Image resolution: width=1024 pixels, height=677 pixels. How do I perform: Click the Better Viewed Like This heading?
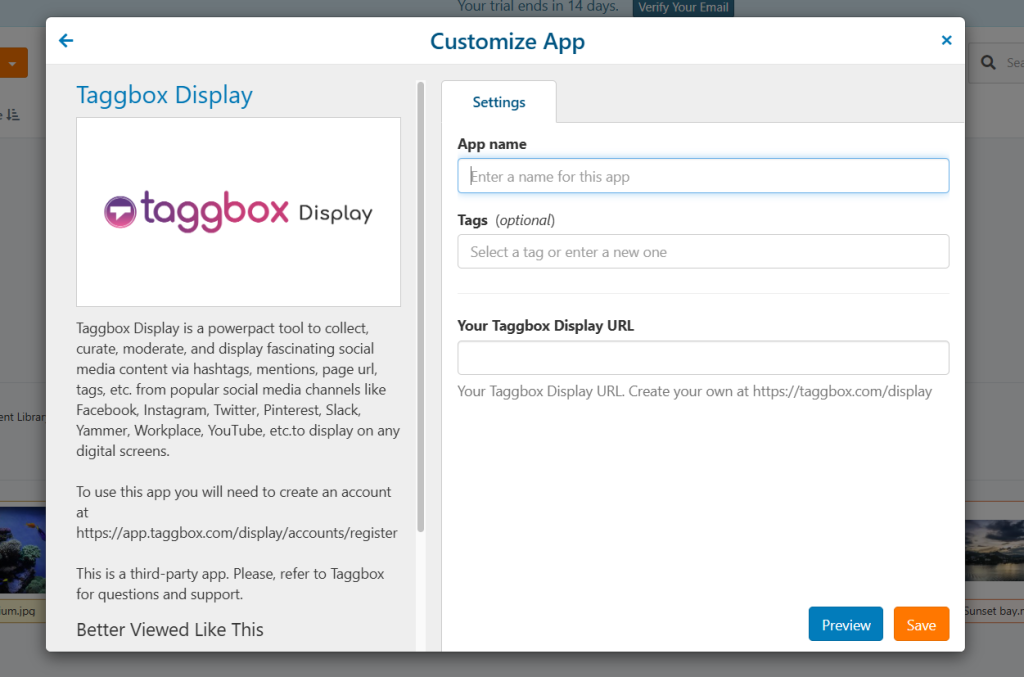click(170, 630)
